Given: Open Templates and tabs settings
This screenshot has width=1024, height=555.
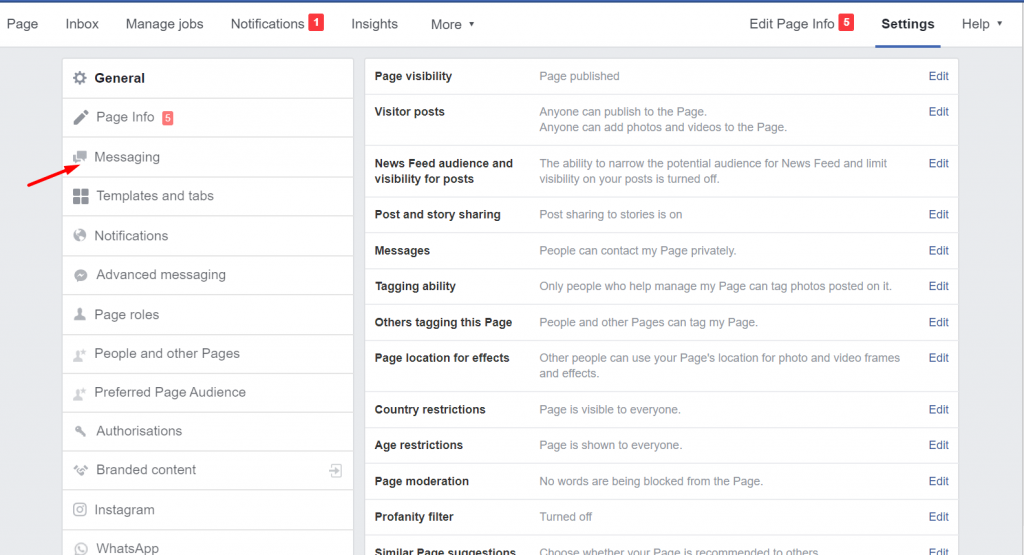Looking at the screenshot, I should (208, 196).
